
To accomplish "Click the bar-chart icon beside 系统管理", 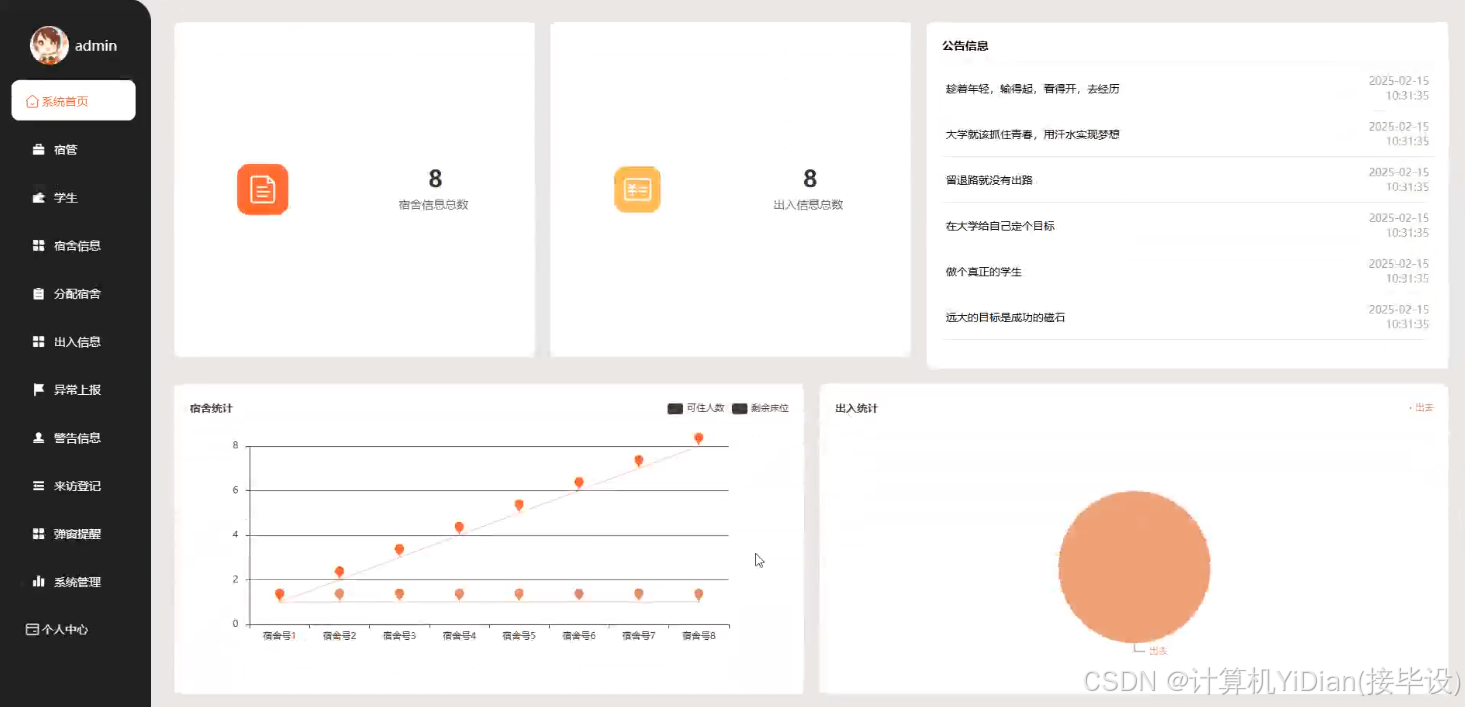I will (x=39, y=581).
